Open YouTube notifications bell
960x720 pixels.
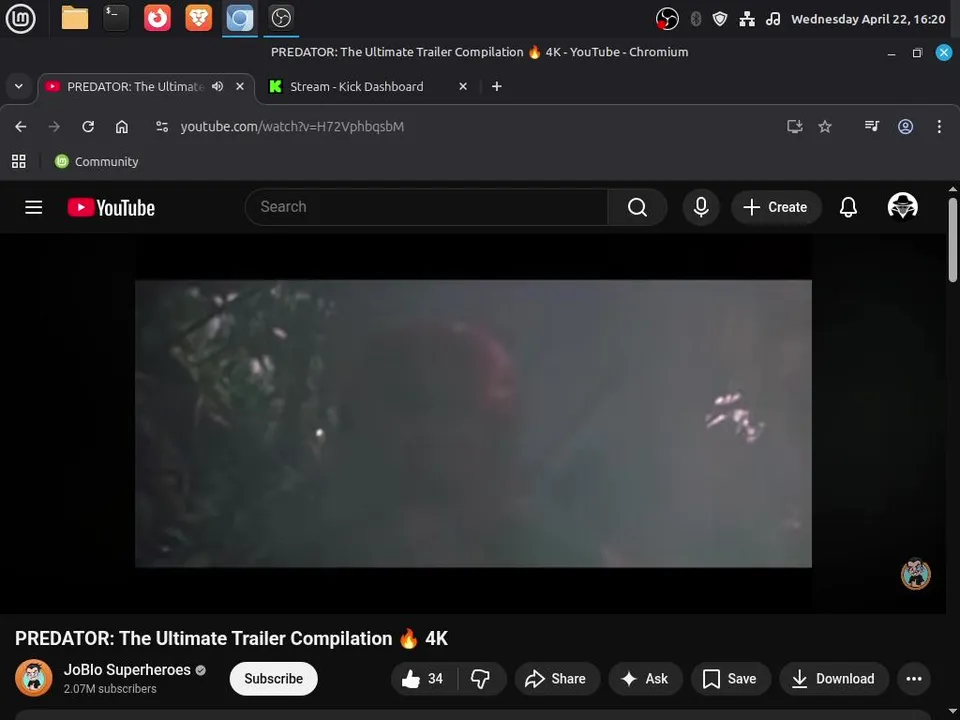[x=848, y=207]
